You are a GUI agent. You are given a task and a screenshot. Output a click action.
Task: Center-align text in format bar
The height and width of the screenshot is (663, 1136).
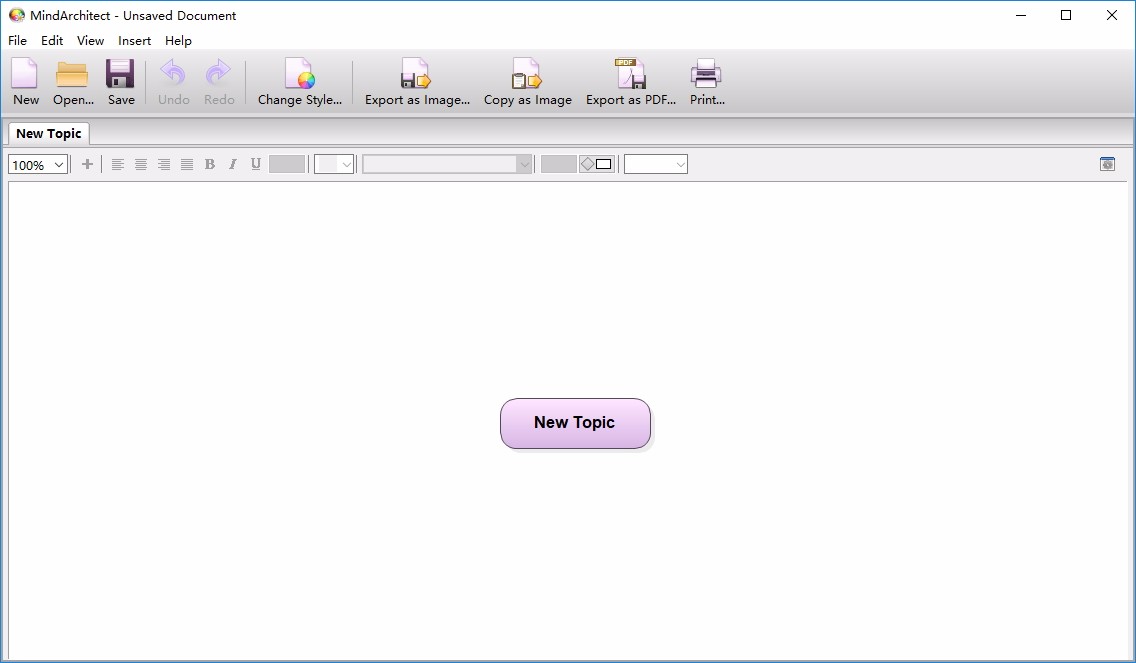141,164
